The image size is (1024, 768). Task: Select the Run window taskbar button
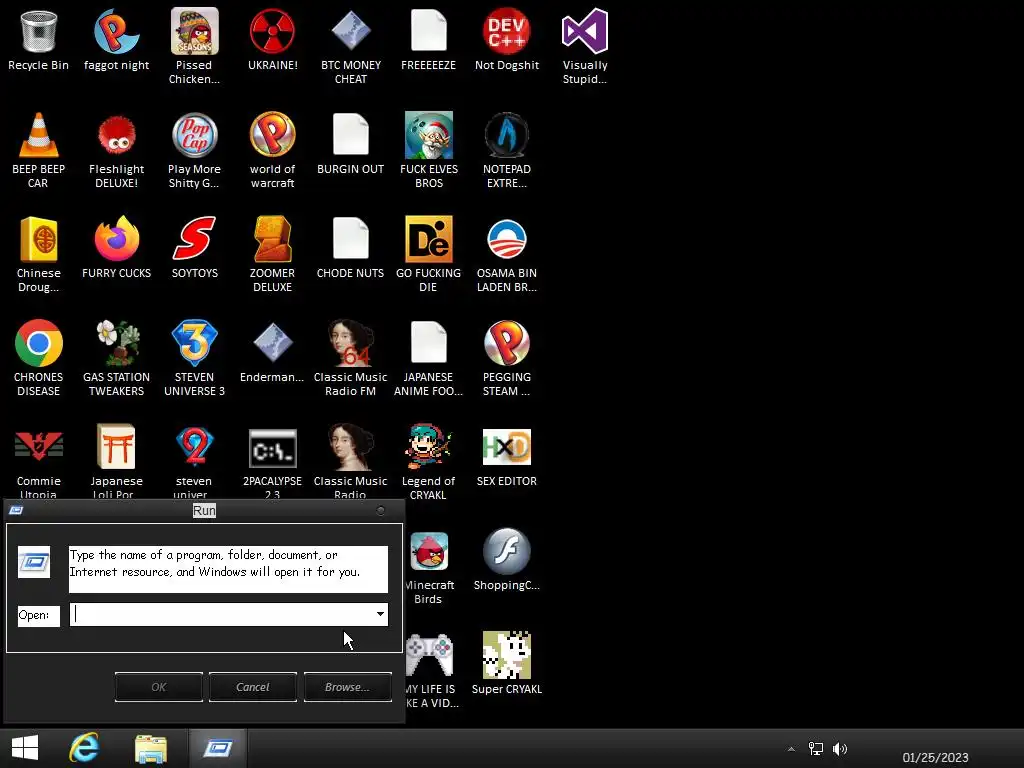218,748
